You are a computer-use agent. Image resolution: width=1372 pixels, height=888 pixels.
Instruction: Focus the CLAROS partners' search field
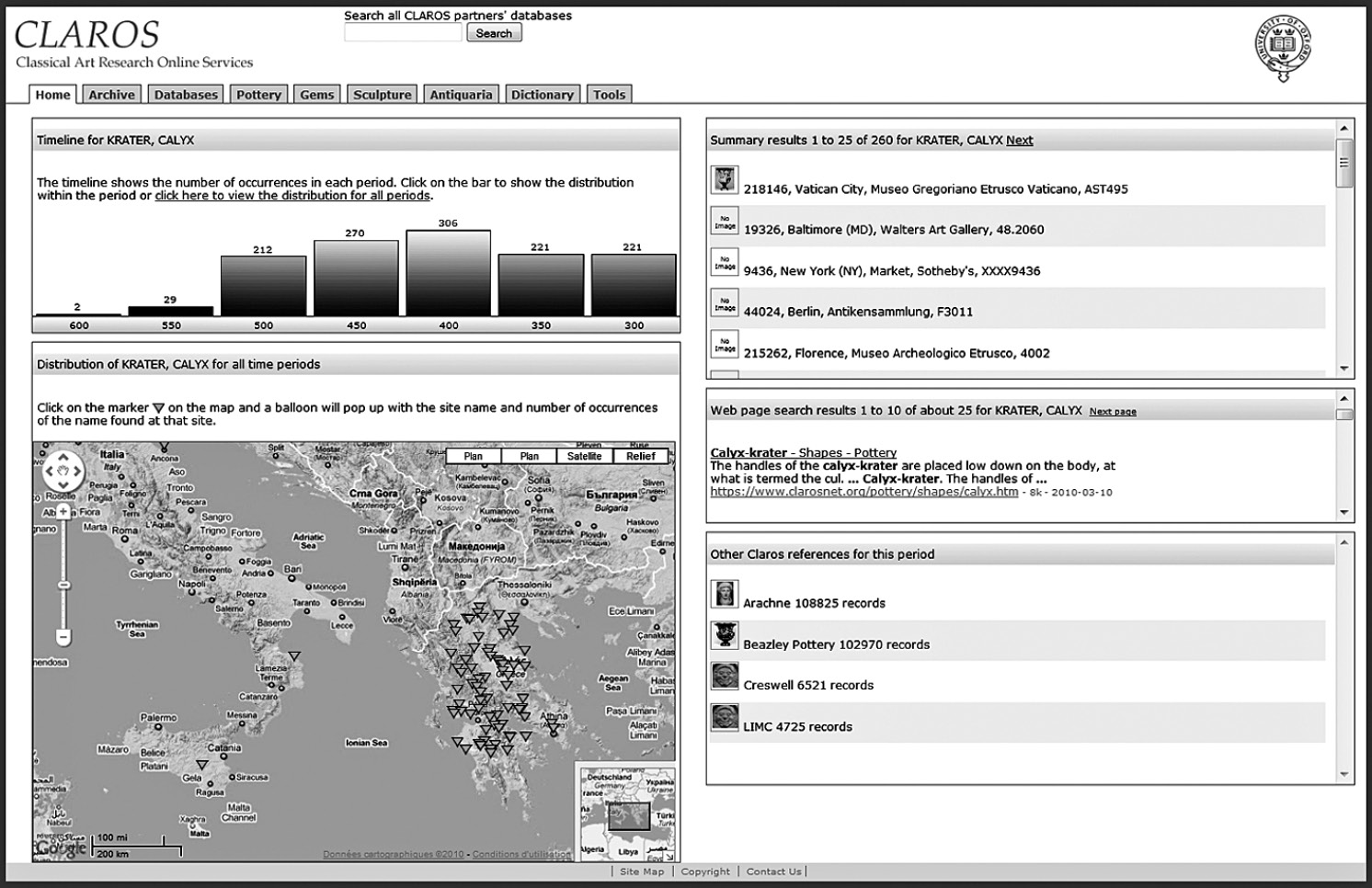[x=403, y=33]
